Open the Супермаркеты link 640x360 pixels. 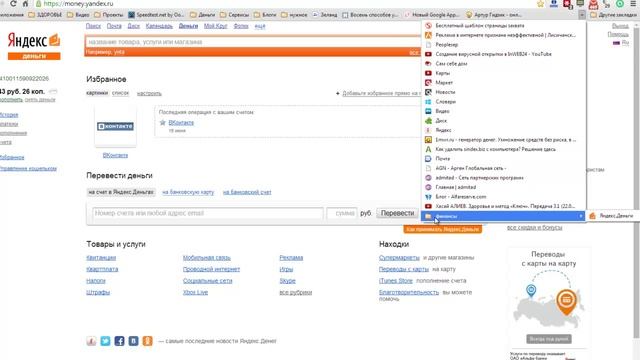pyautogui.click(x=399, y=258)
